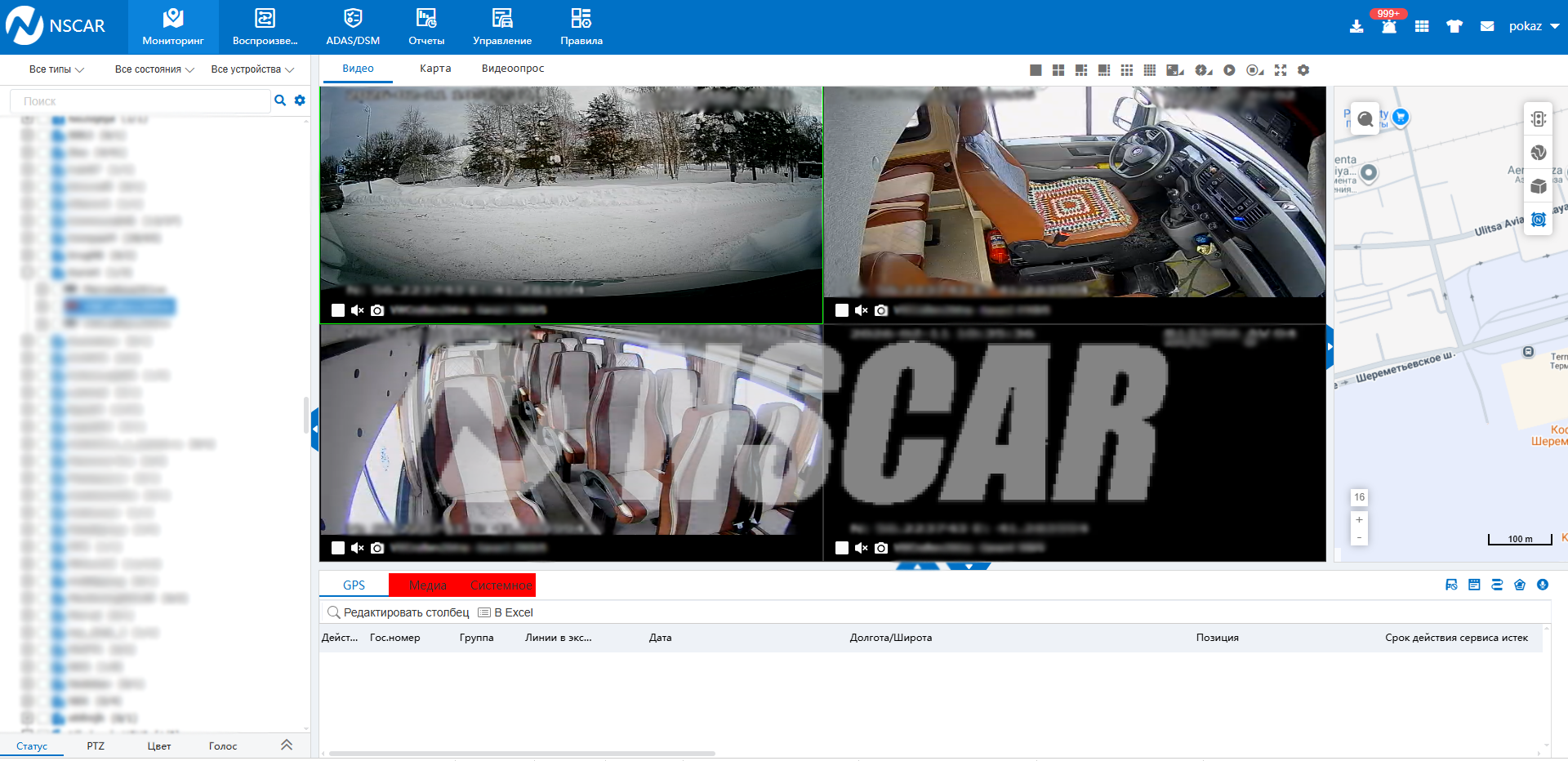Open the 'Все состояния' dropdown

coord(154,69)
